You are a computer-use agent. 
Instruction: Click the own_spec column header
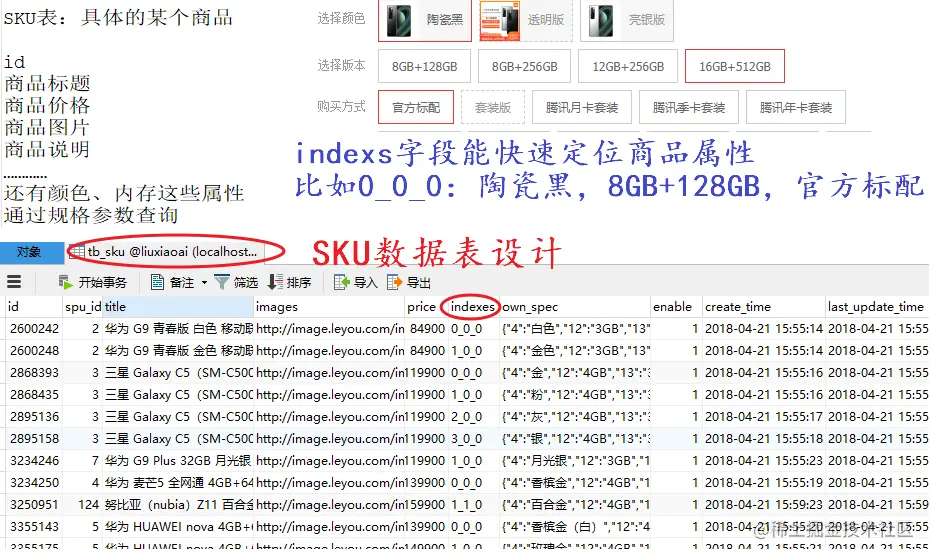point(575,307)
